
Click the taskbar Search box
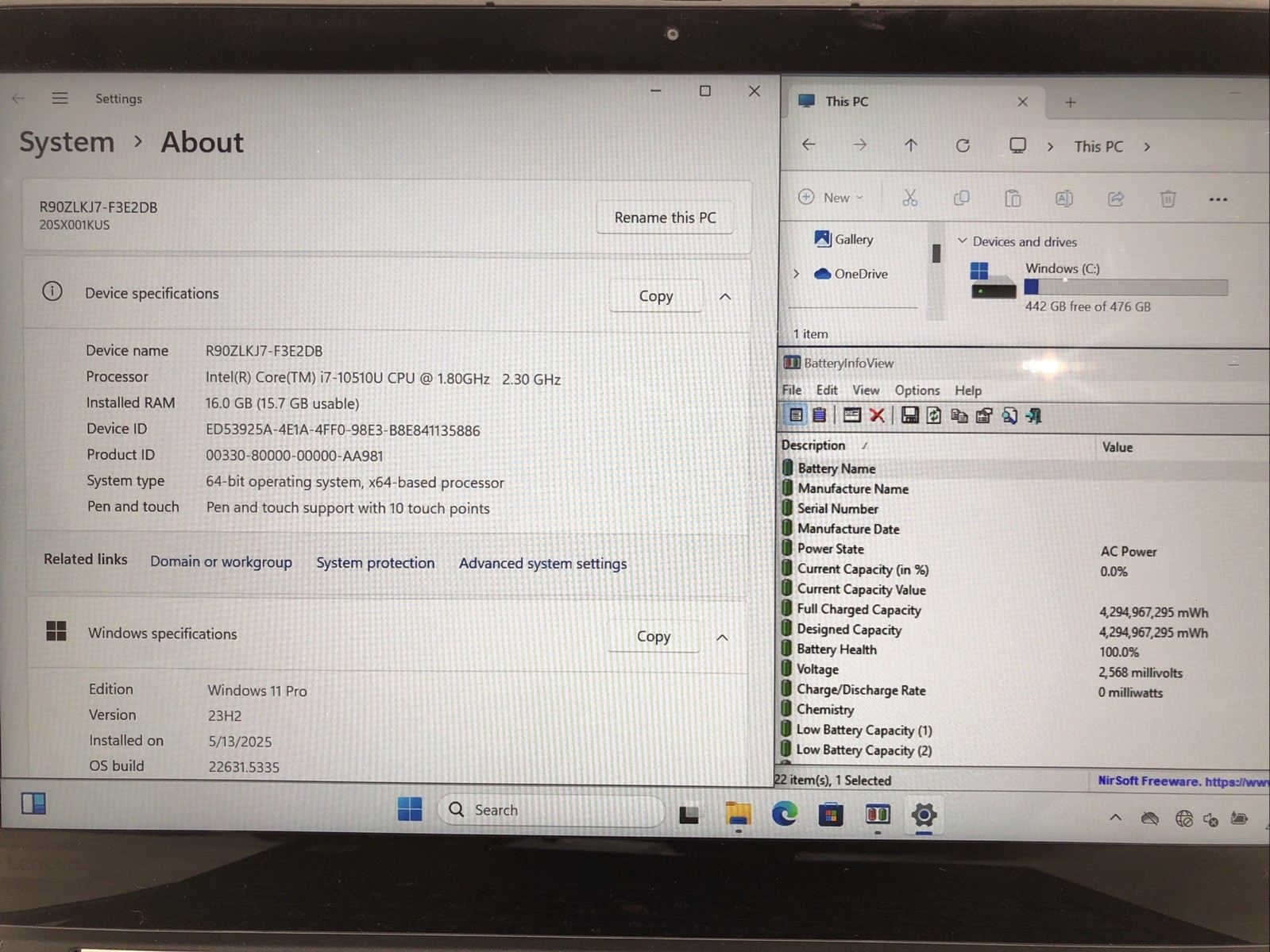coord(551,810)
